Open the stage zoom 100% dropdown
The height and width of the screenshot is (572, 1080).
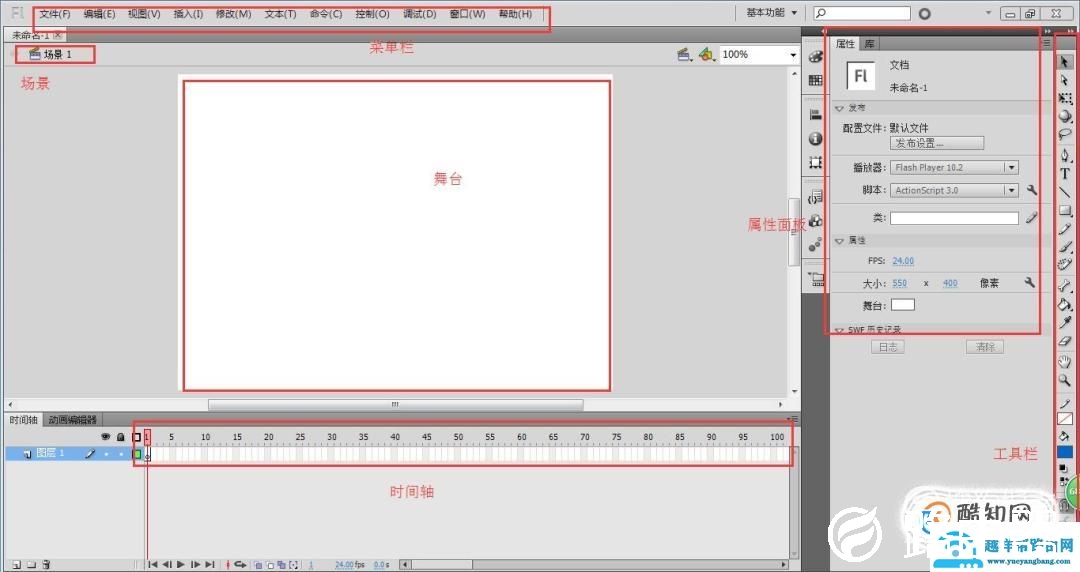click(x=793, y=54)
